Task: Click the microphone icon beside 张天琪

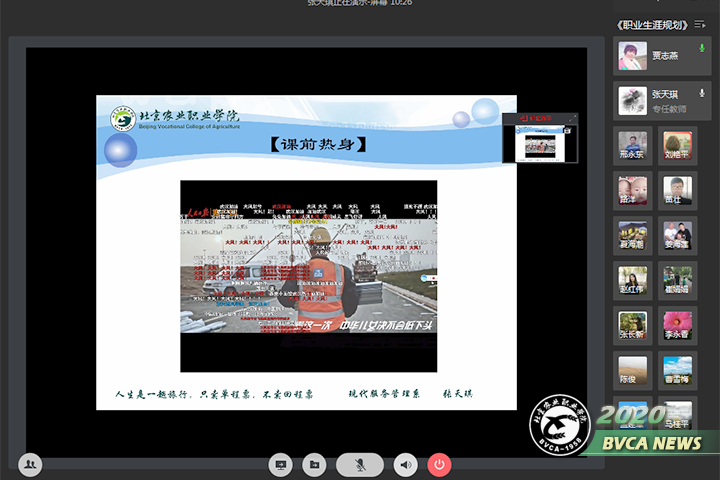Action: pyautogui.click(x=702, y=93)
